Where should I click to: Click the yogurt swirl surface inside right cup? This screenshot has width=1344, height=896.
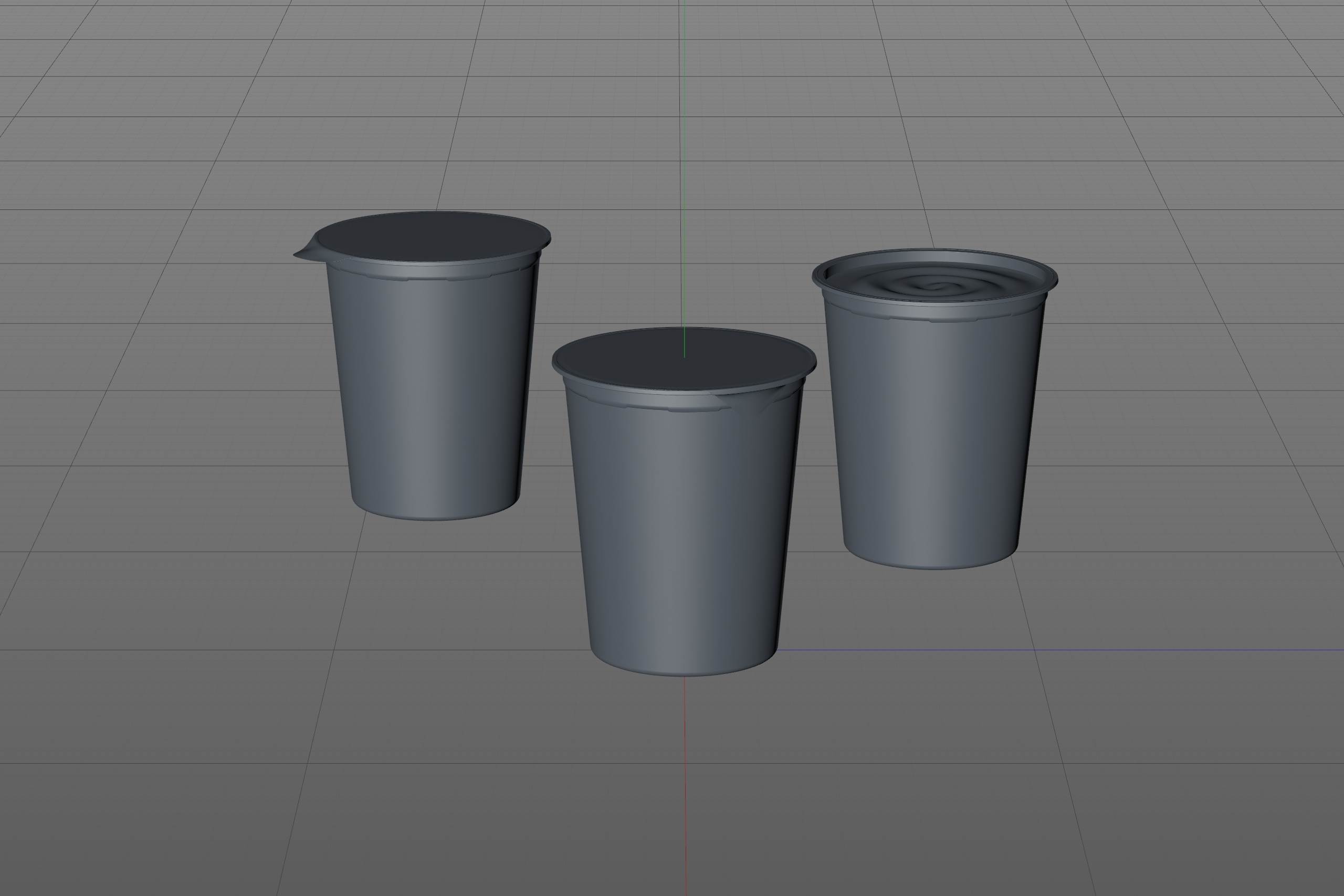(x=929, y=286)
